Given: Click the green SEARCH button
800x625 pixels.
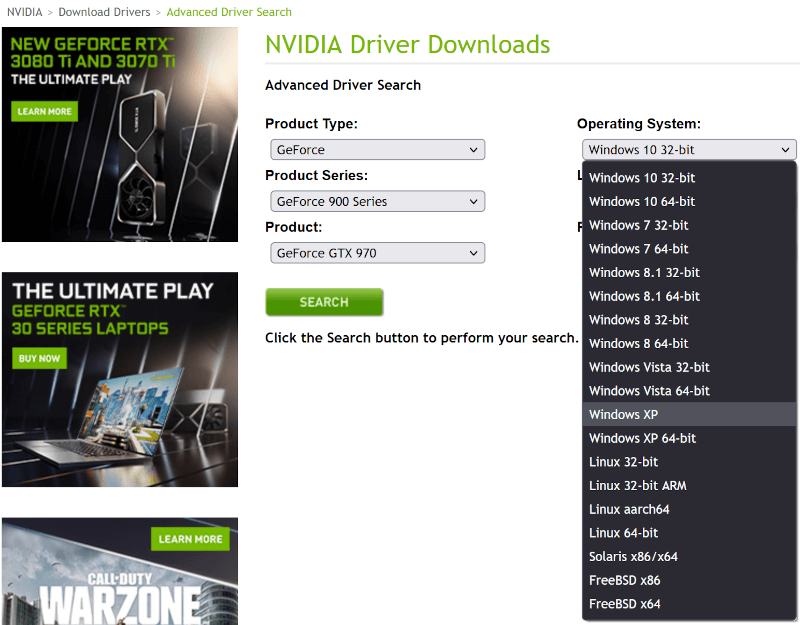Looking at the screenshot, I should pyautogui.click(x=324, y=302).
